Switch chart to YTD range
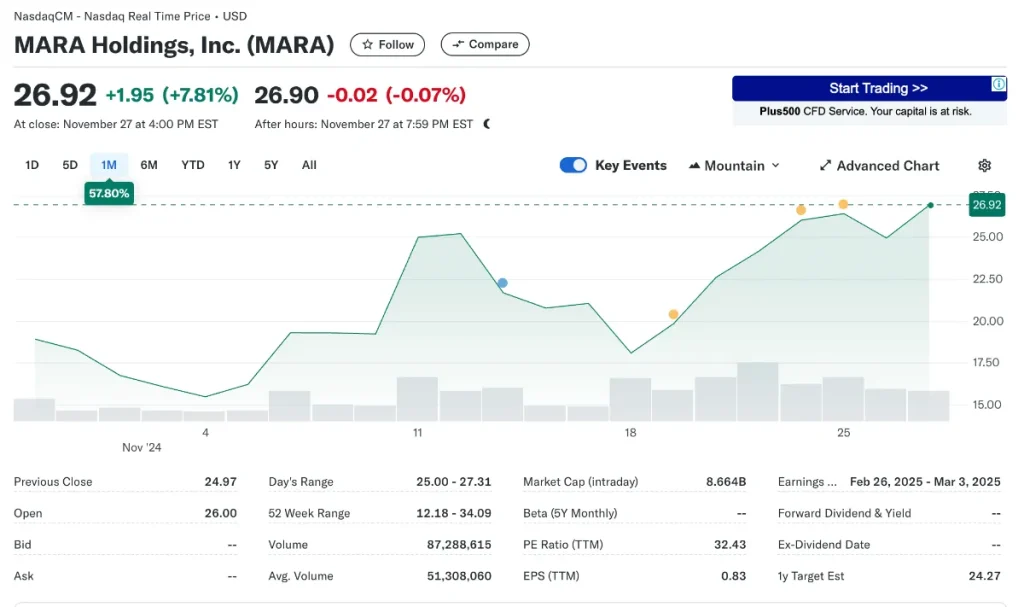Image resolution: width=1024 pixels, height=607 pixels. (193, 165)
